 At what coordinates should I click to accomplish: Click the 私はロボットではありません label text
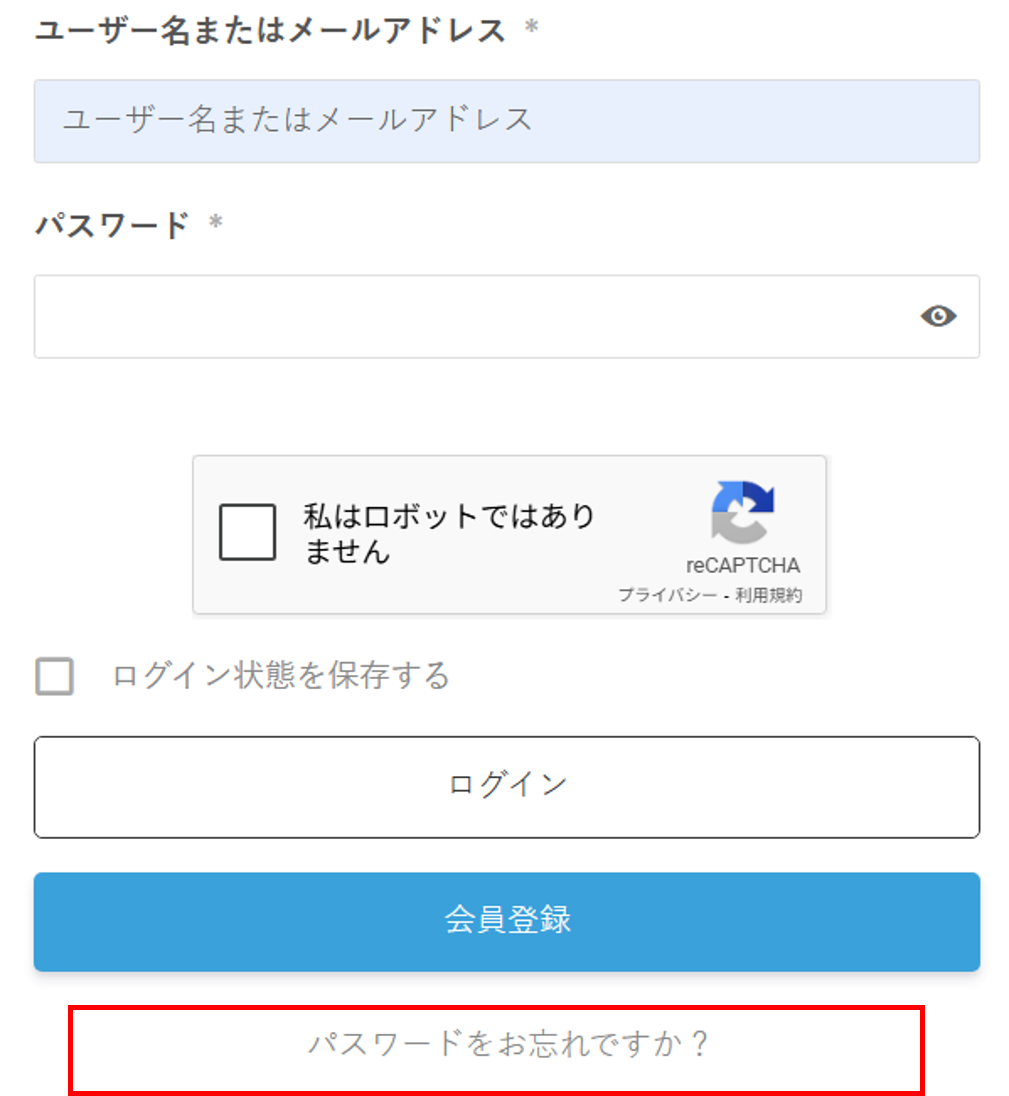click(449, 534)
